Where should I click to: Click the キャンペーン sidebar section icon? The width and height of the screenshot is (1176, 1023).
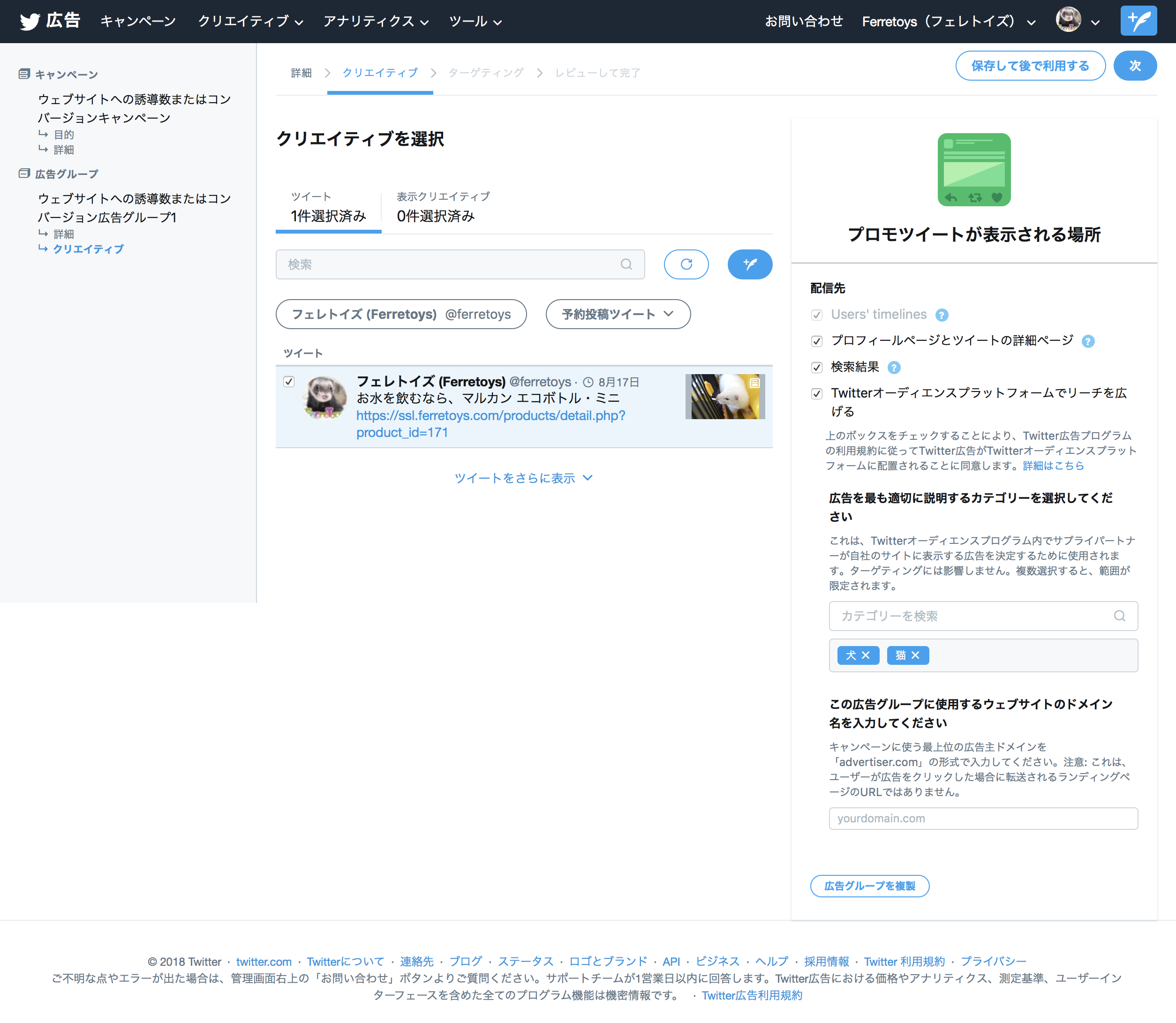24,74
